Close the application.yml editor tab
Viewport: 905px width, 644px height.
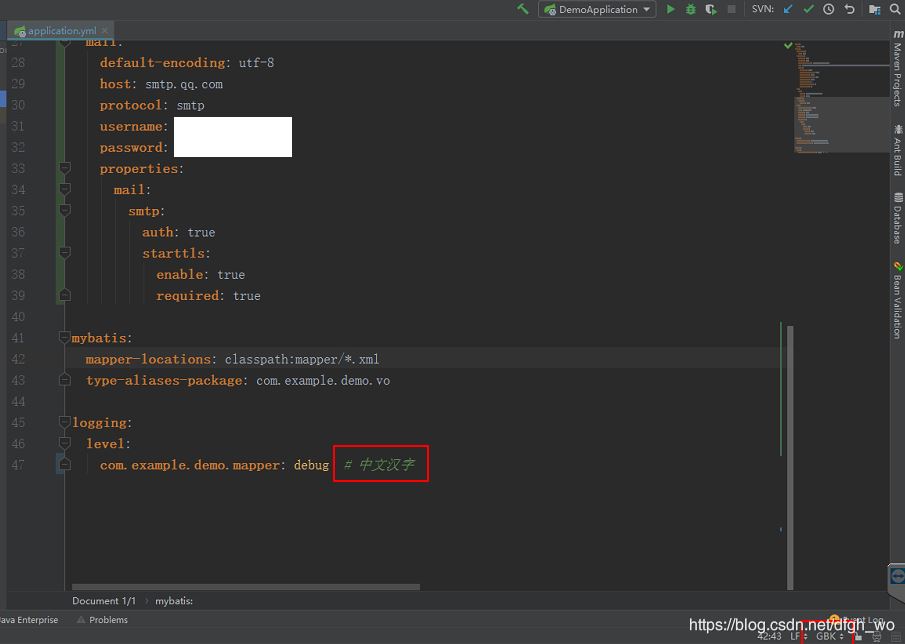[x=104, y=31]
